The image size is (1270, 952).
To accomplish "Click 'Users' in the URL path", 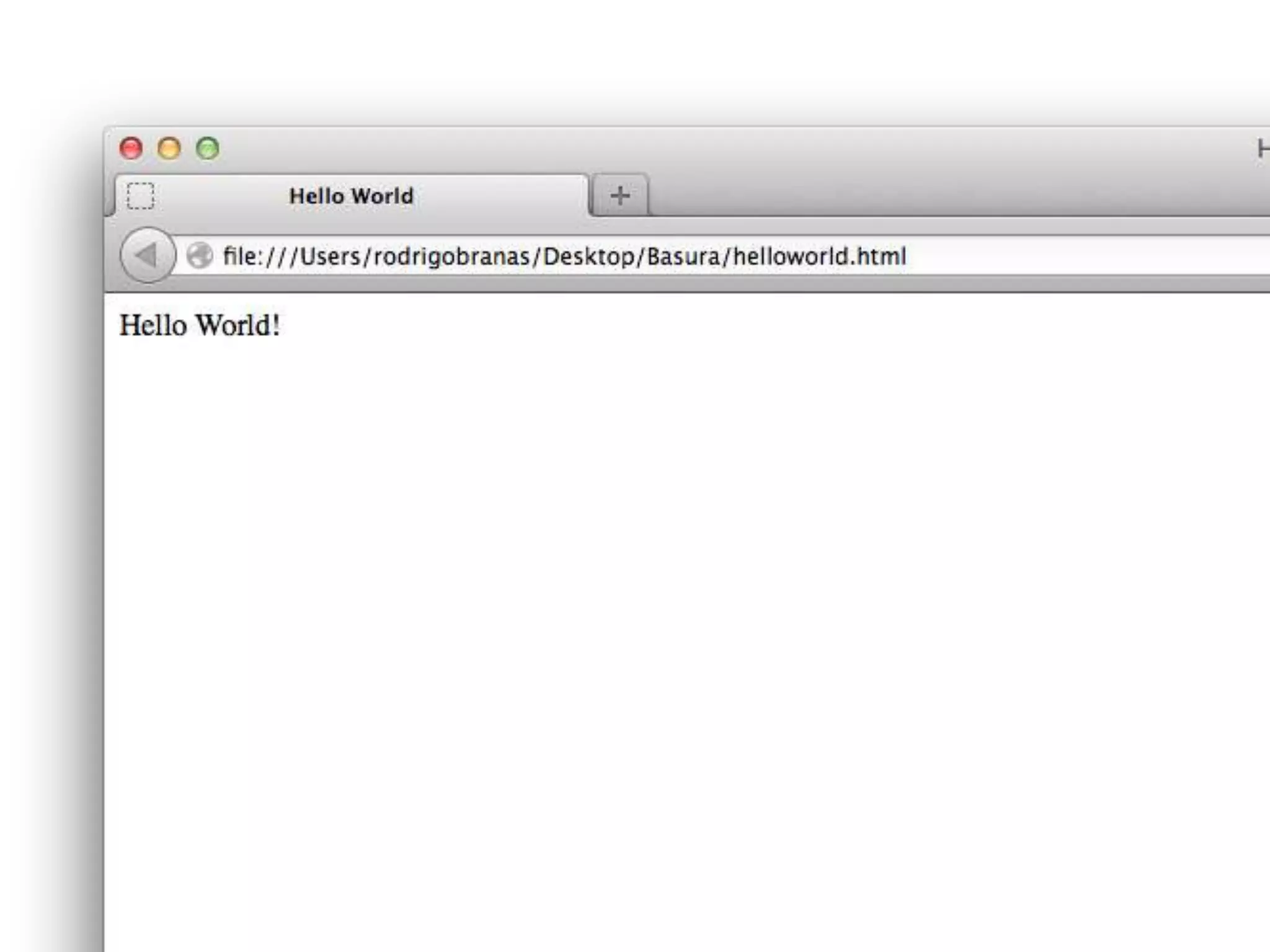I will [x=330, y=256].
